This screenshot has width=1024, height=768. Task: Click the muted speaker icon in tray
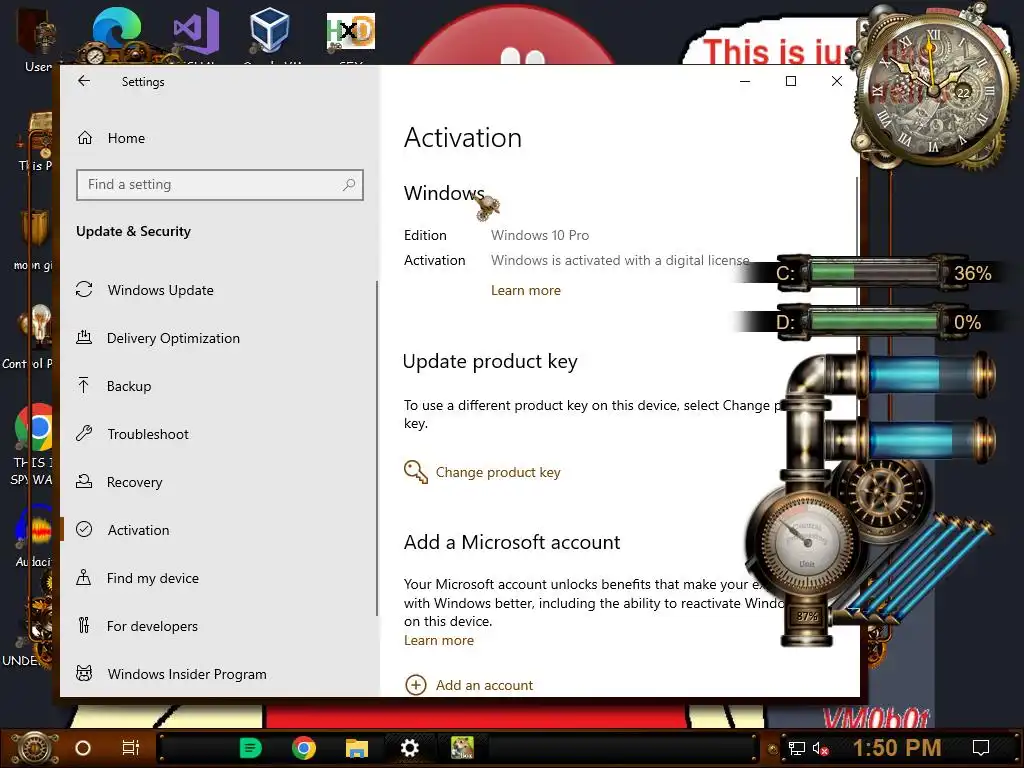[821, 748]
